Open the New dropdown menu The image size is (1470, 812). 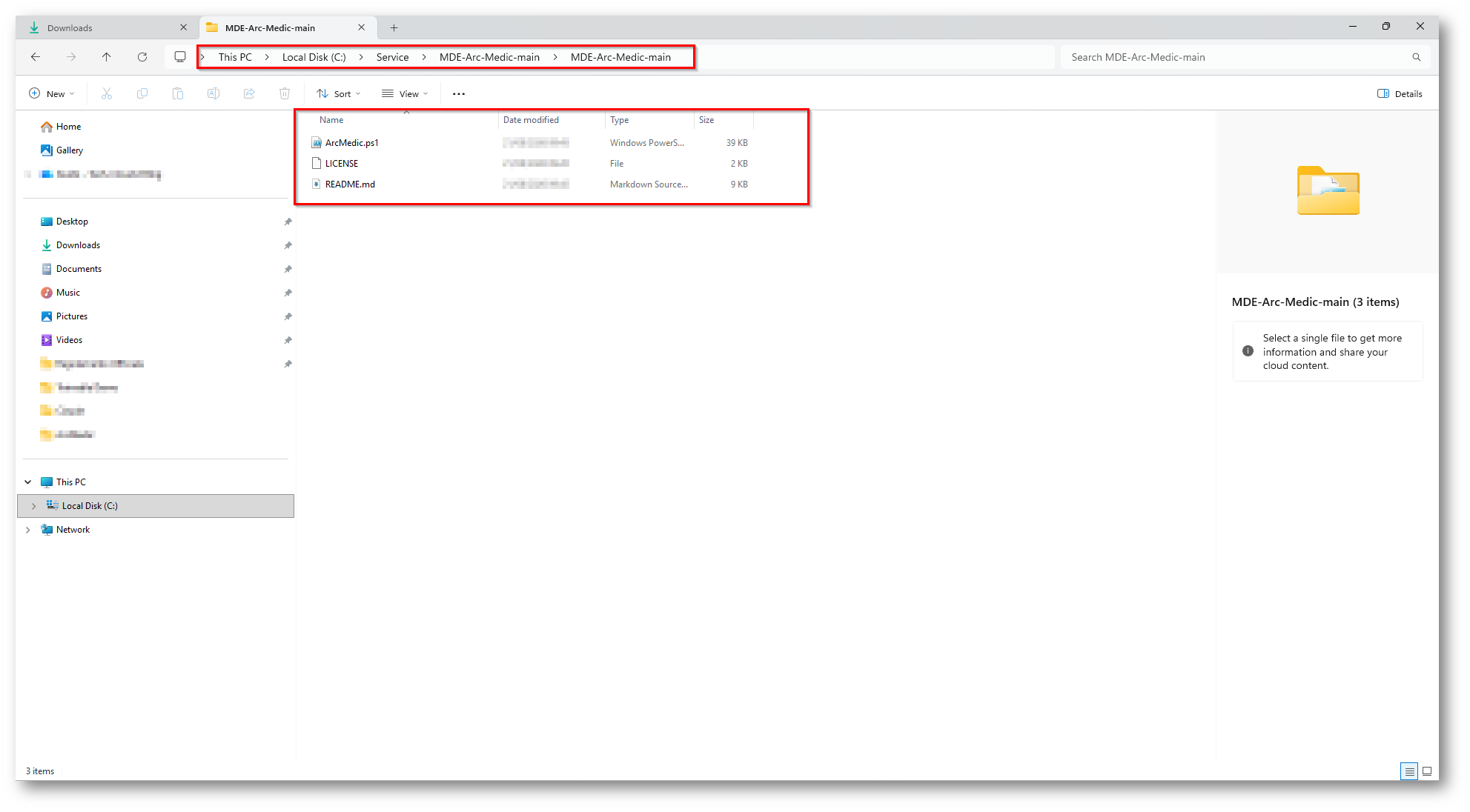pyautogui.click(x=52, y=94)
